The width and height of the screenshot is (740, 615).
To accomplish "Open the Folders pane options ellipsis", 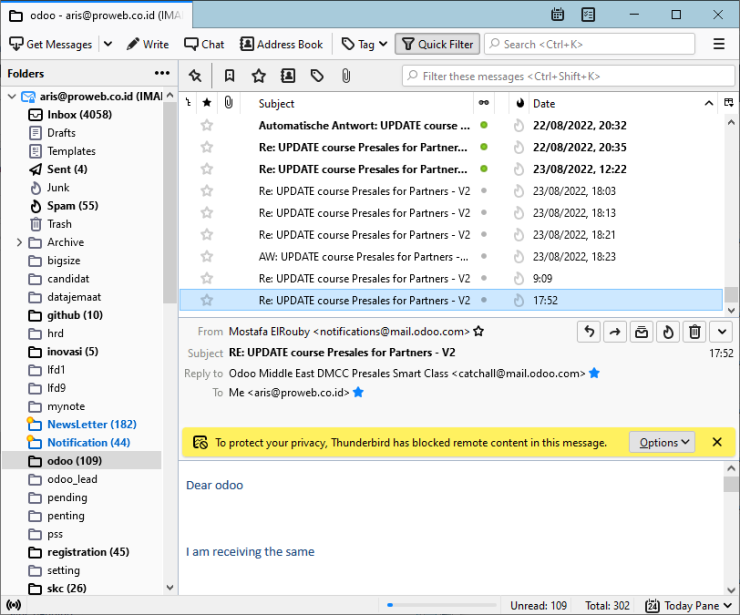I will pyautogui.click(x=162, y=73).
